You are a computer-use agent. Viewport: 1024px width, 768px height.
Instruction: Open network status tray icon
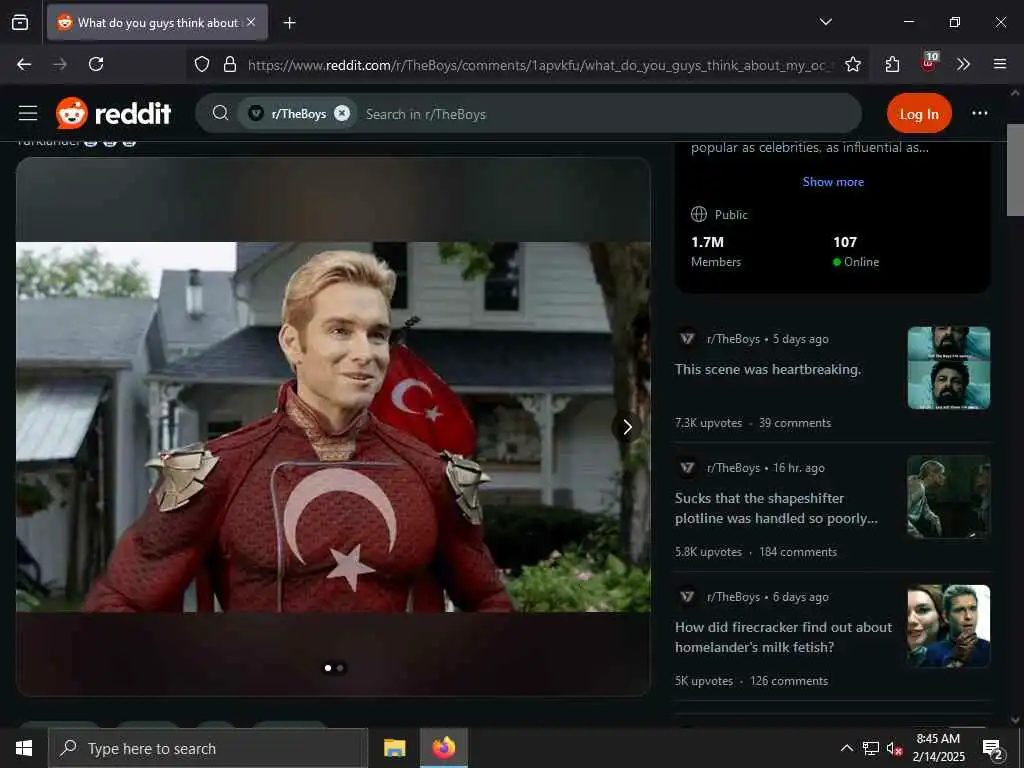[871, 748]
